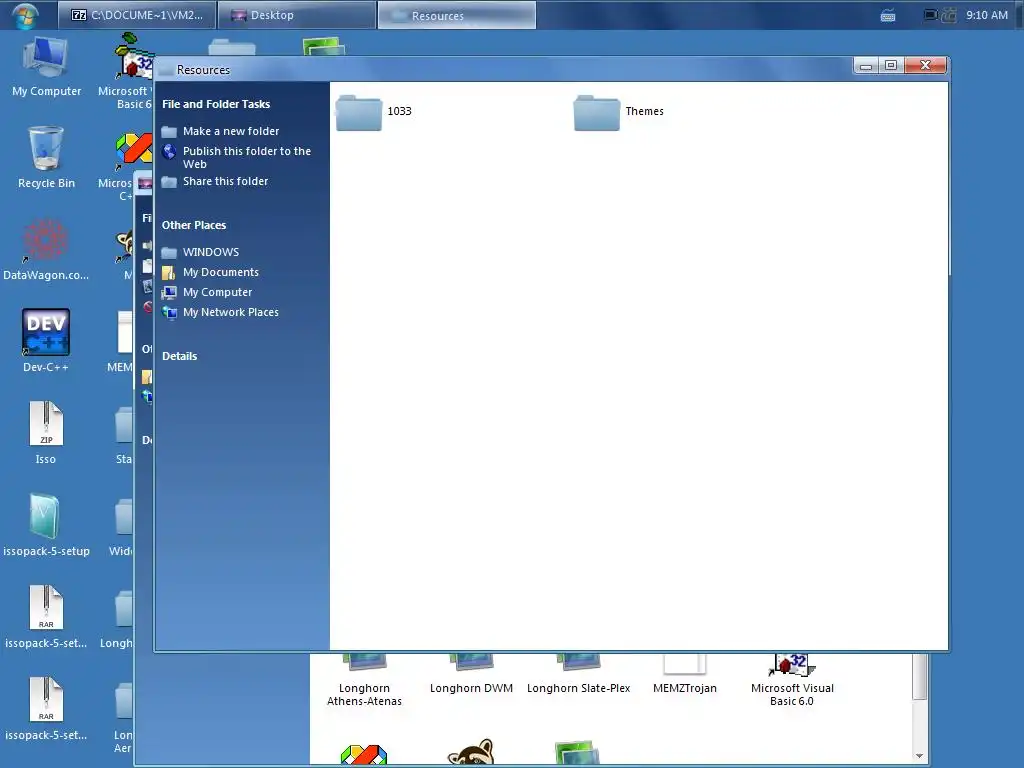
Task: Switch to the Desktop taskbar button
Action: click(x=296, y=15)
